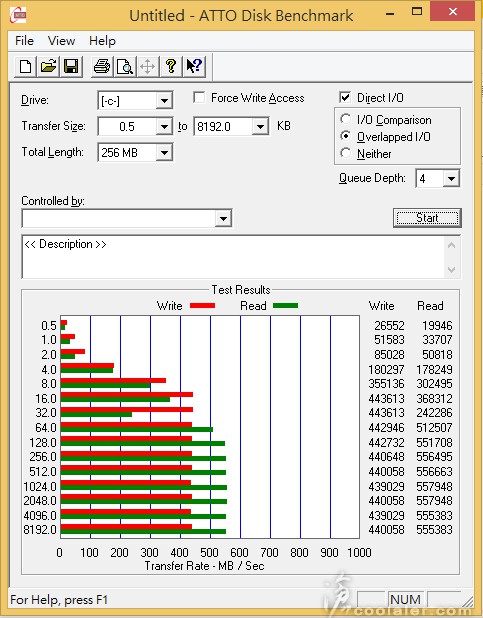Image resolution: width=483 pixels, height=618 pixels.
Task: Enable the Force Write Access checkbox
Action: (x=199, y=97)
